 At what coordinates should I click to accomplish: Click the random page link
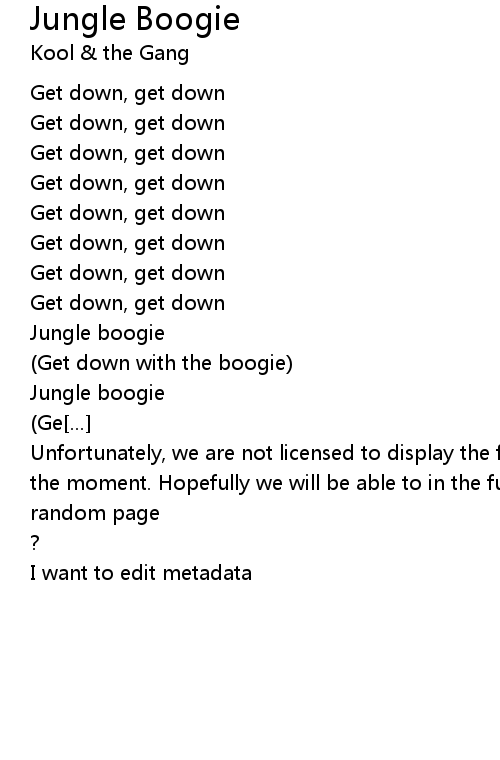pos(95,513)
